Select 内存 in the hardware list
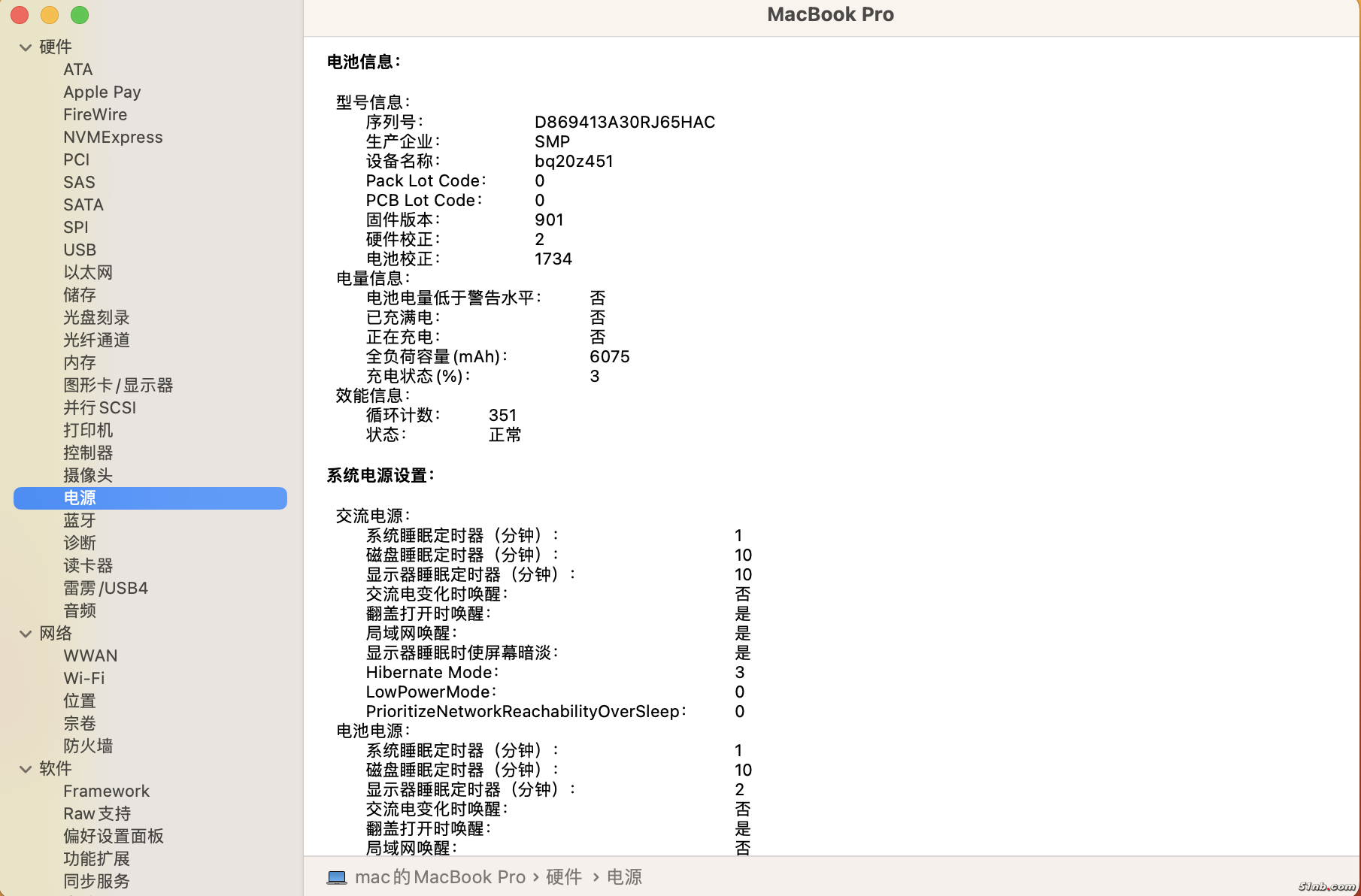This screenshot has width=1361, height=896. coord(80,363)
